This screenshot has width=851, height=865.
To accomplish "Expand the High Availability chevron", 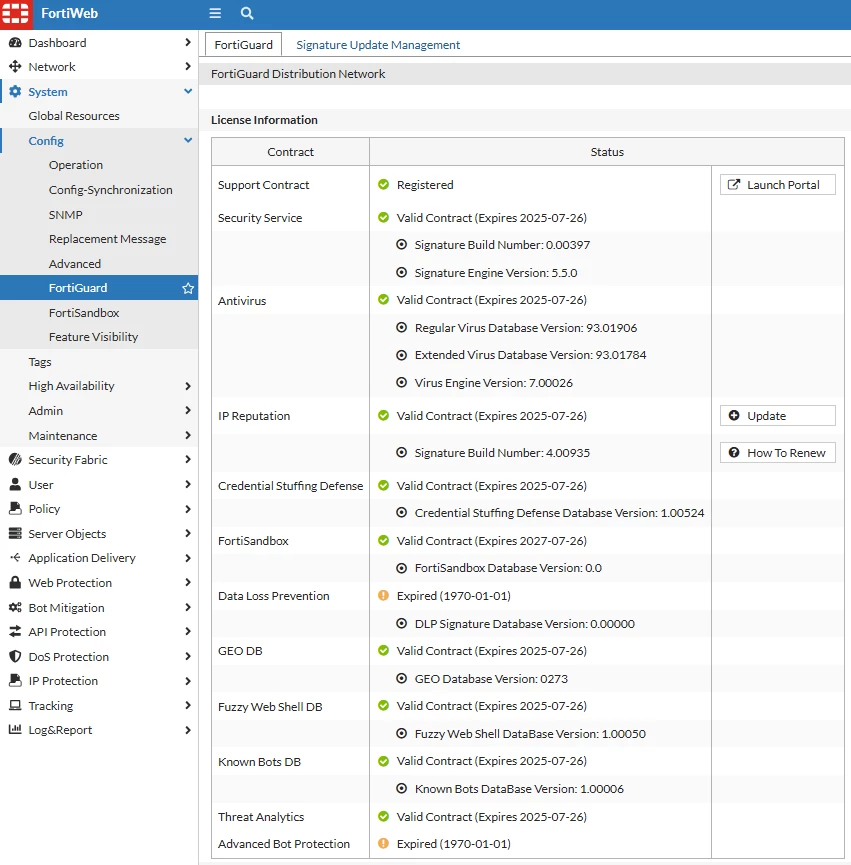I will tap(188, 386).
